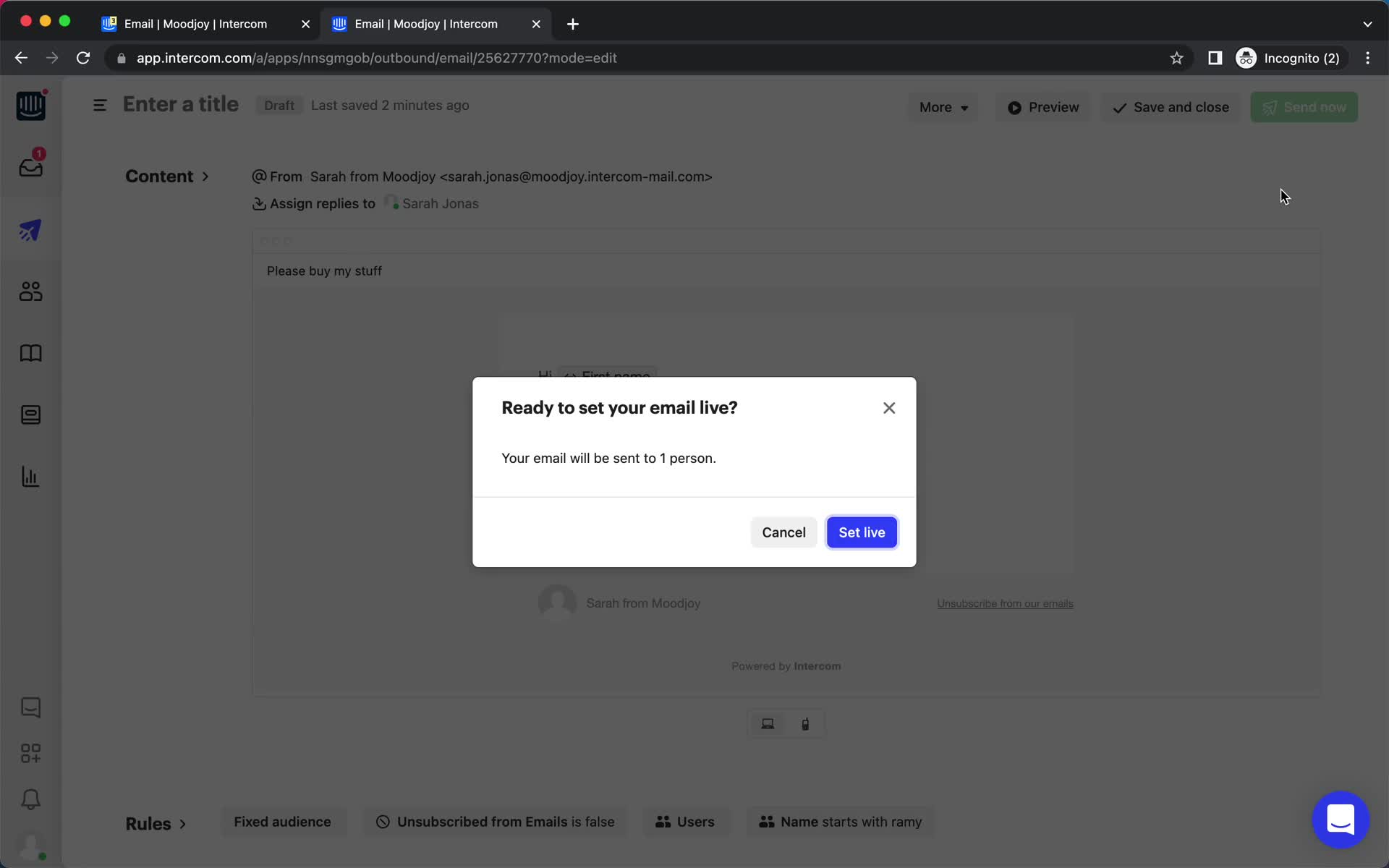Click Cancel to dismiss the dialog
The height and width of the screenshot is (868, 1389).
783,532
